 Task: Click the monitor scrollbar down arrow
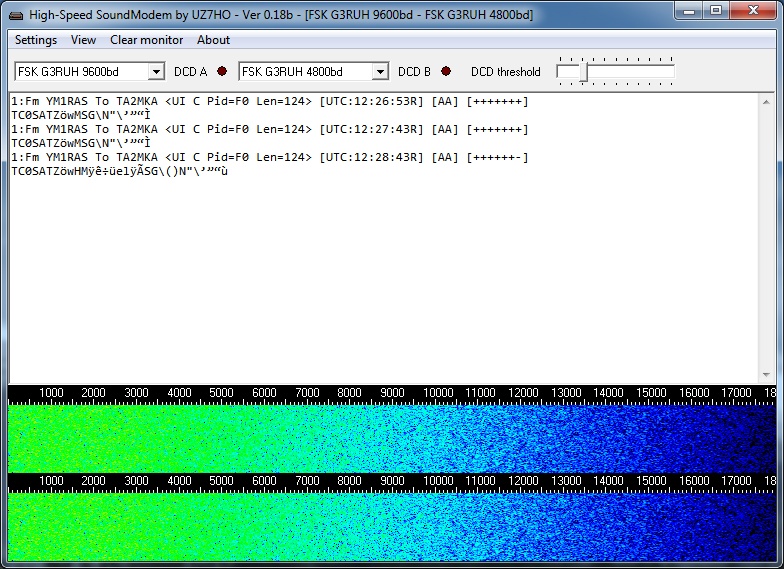pyautogui.click(x=766, y=375)
